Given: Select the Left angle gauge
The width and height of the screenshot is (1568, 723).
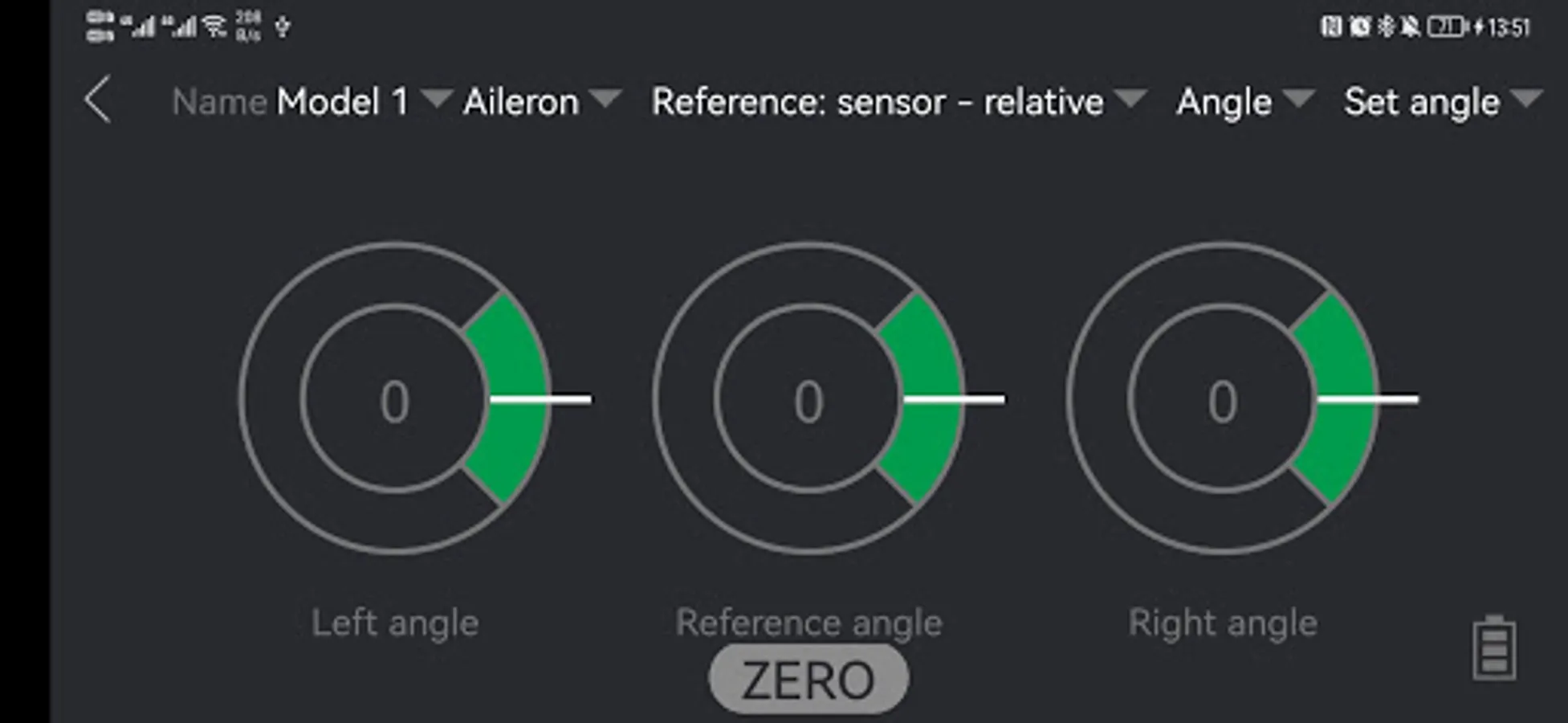Looking at the screenshot, I should 395,398.
